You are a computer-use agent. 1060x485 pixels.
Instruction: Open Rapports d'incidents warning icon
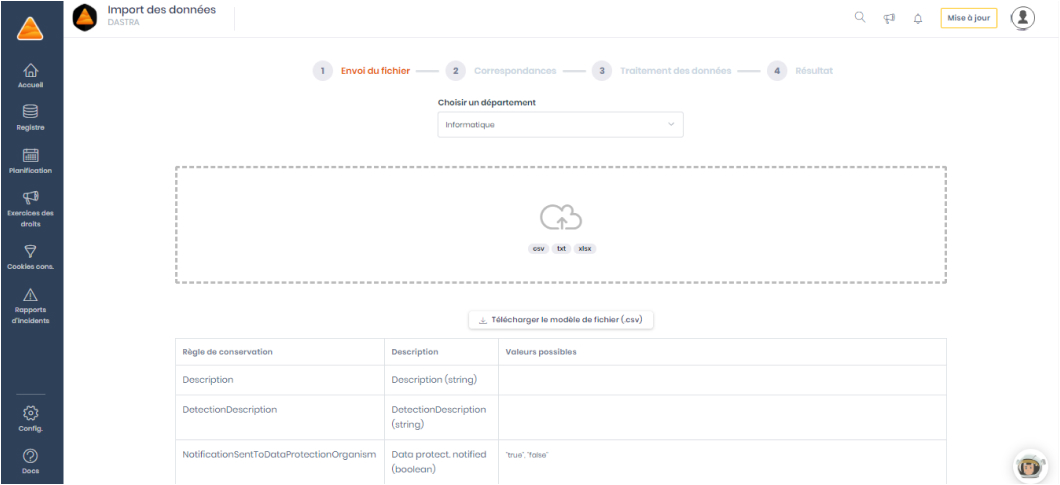point(31,295)
